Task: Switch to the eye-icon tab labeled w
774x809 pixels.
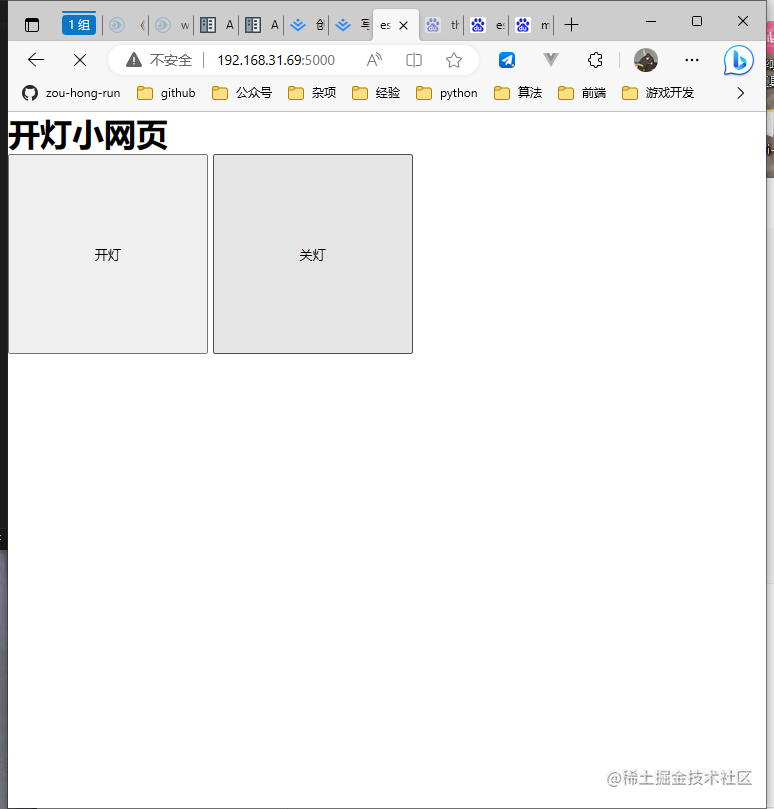Action: [x=171, y=25]
